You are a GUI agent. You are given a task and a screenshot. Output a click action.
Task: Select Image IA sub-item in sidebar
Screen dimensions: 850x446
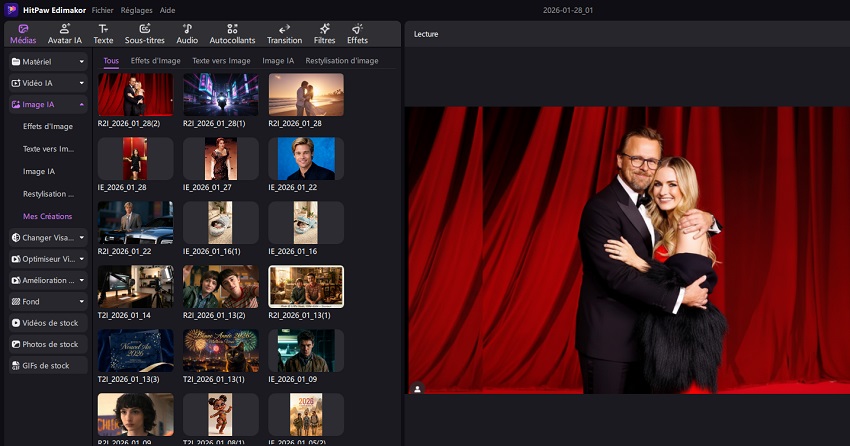tap(38, 171)
